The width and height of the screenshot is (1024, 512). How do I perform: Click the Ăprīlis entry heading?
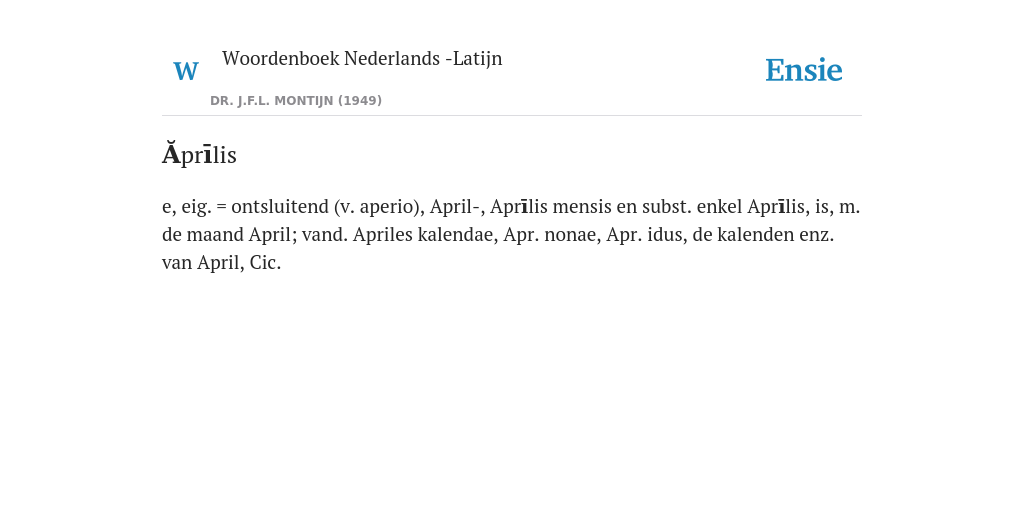pyautogui.click(x=199, y=155)
